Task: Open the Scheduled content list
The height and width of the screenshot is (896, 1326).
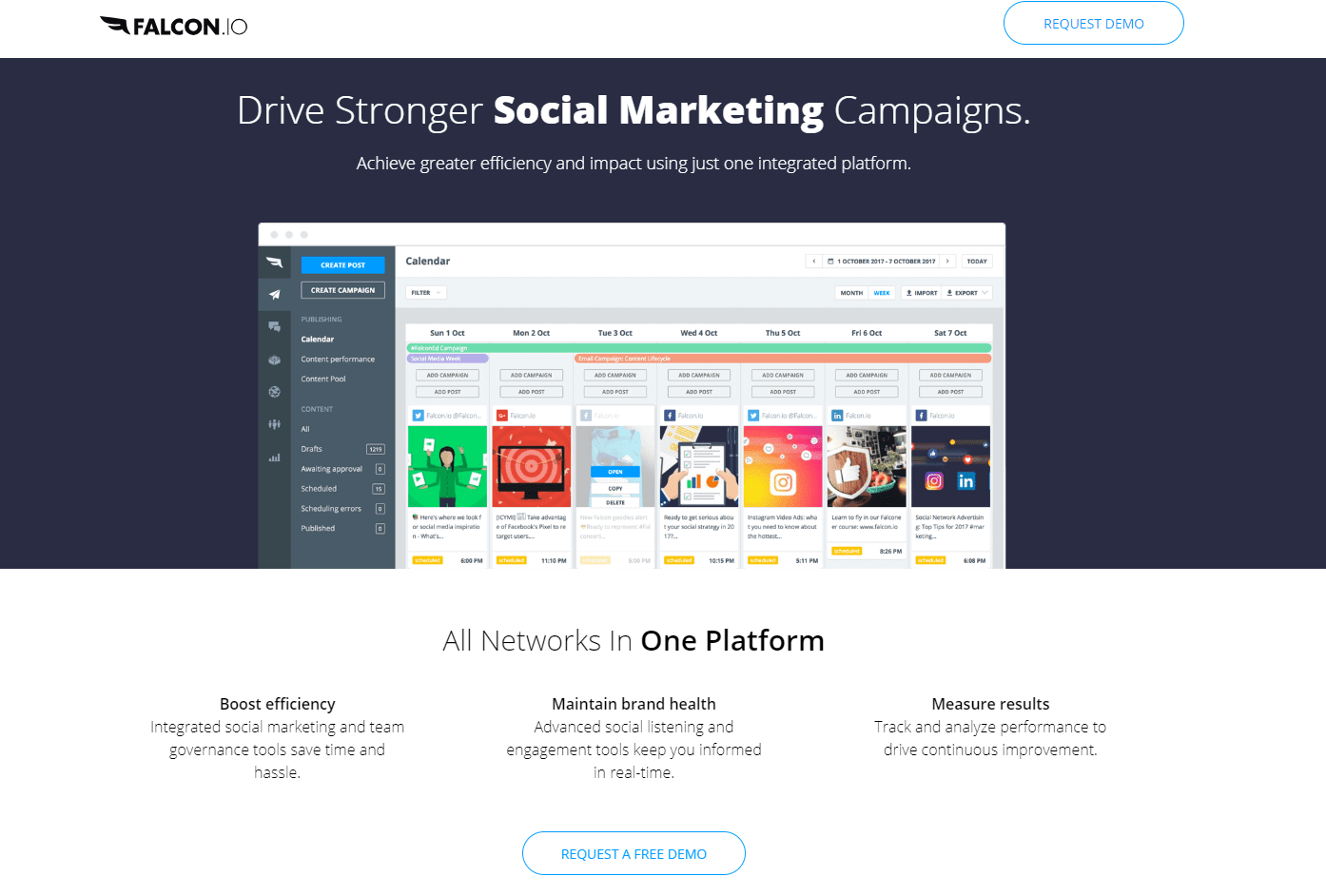Action: [342, 489]
